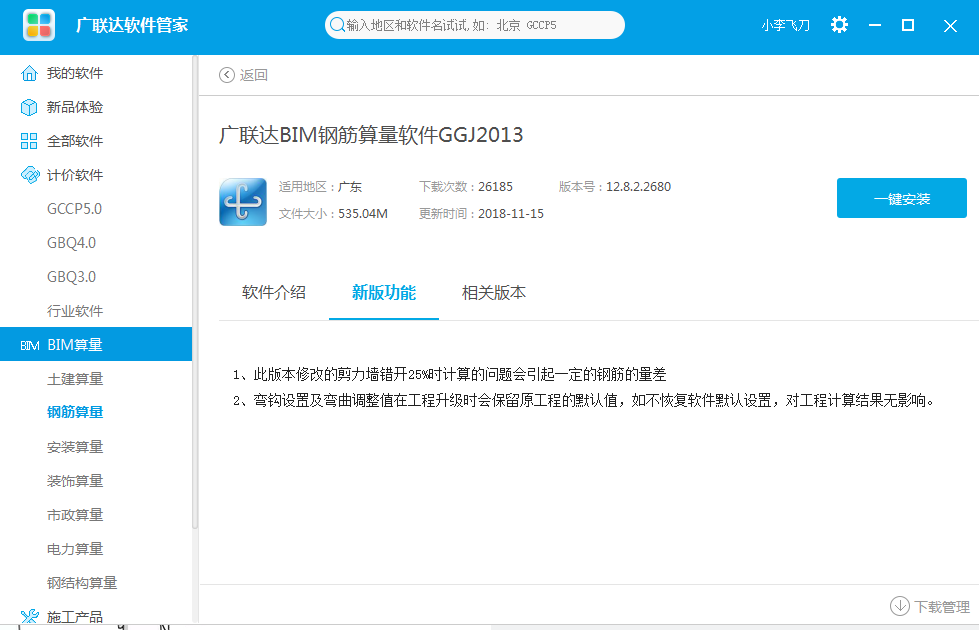Maximize the window
Viewport: 979px width, 630px height.
click(x=908, y=25)
